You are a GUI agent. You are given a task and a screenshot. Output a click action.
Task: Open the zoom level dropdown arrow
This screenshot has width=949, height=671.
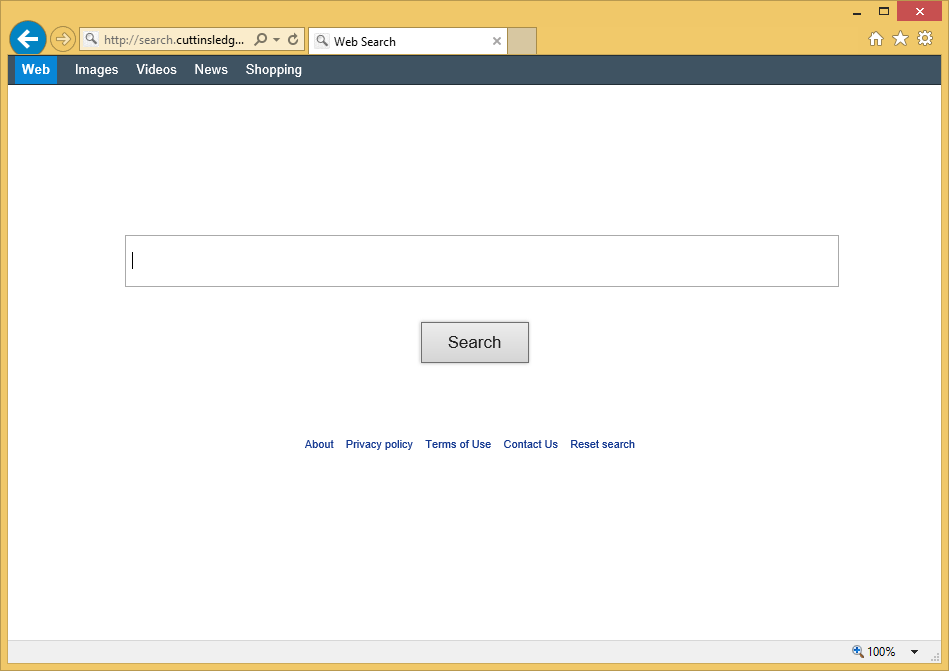pyautogui.click(x=914, y=652)
